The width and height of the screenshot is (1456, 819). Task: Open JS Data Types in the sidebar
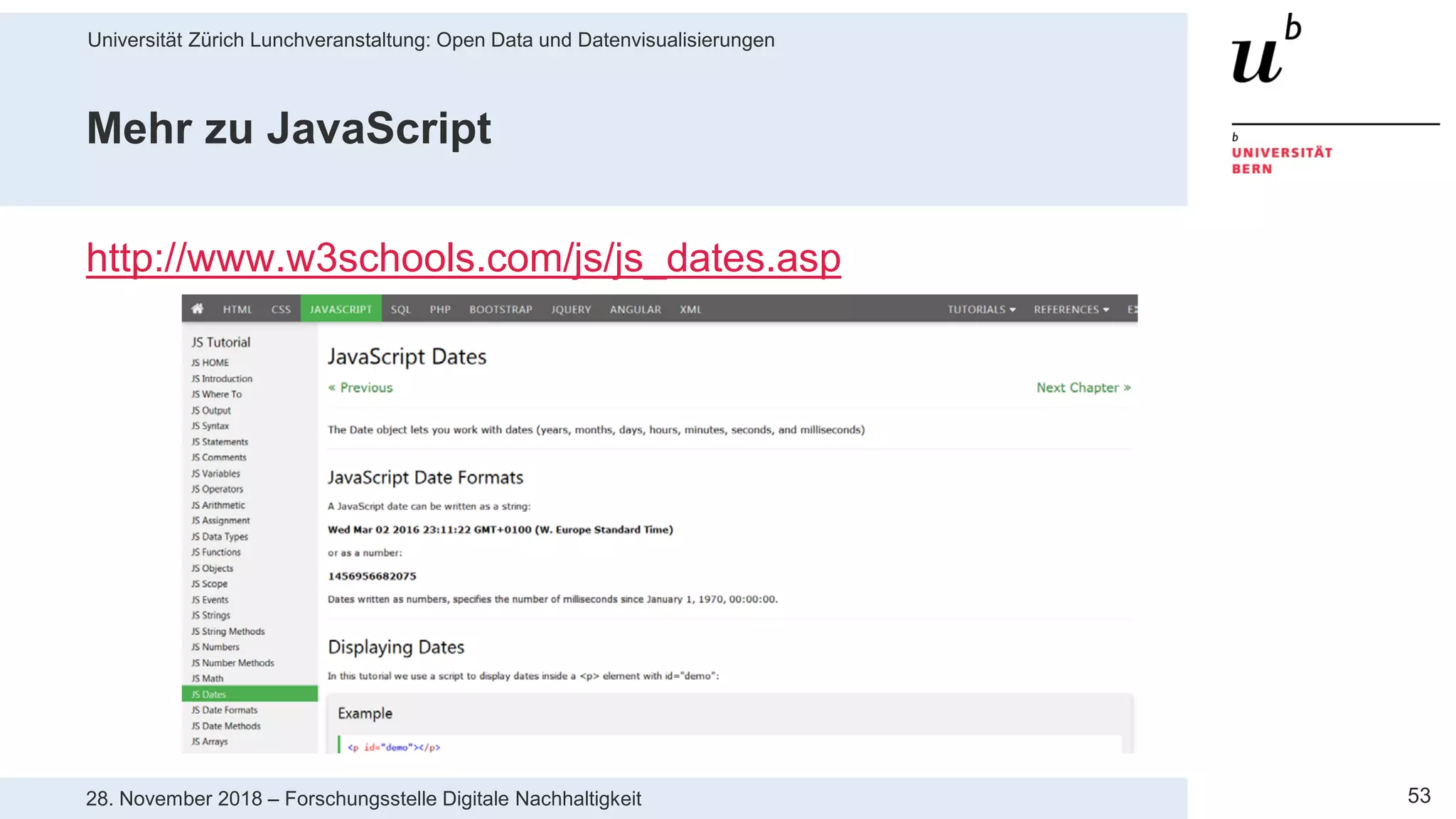220,536
